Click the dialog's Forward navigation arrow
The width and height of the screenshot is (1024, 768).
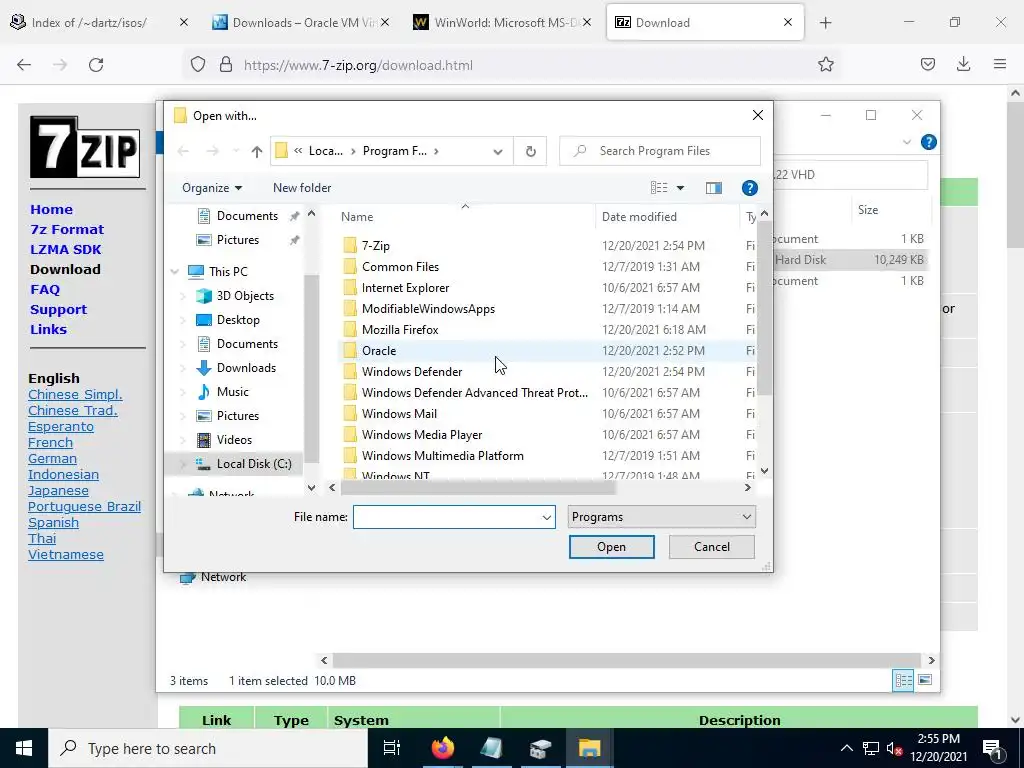click(x=212, y=152)
